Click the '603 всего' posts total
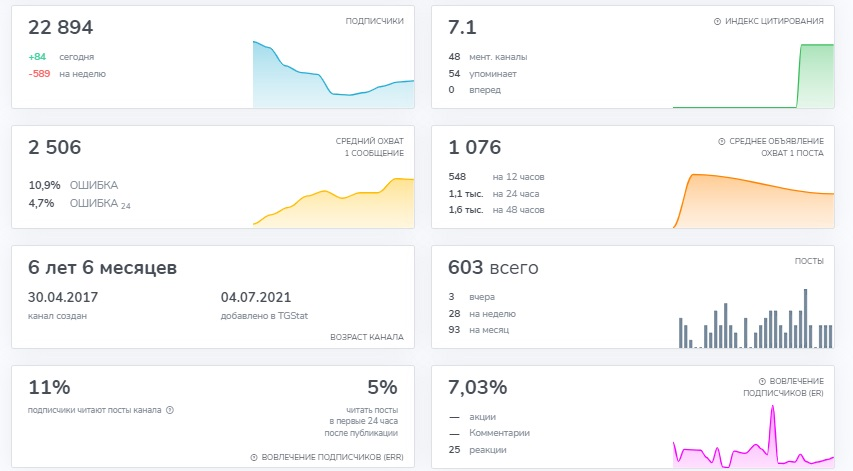 [x=493, y=267]
